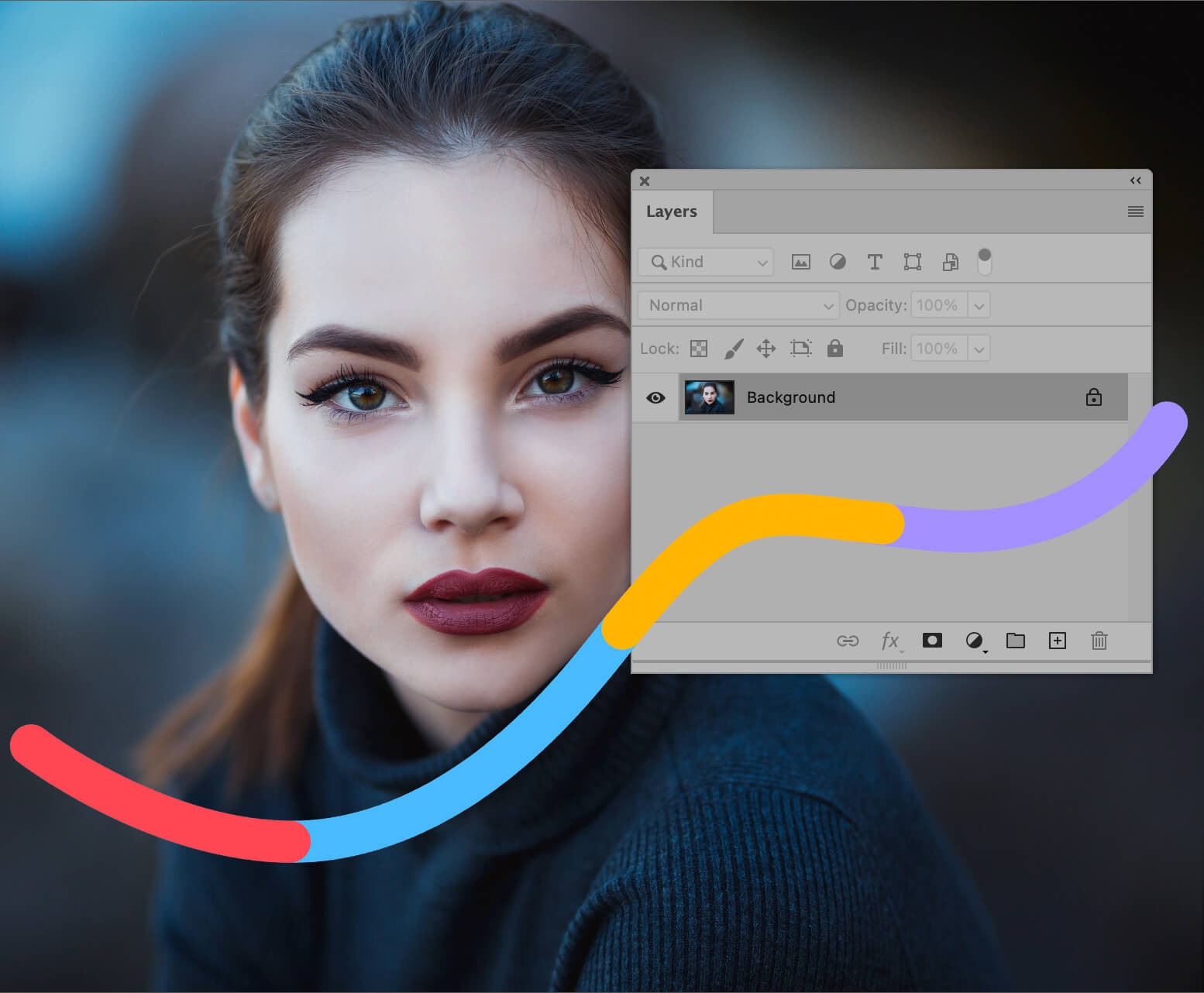Create new fill or adjustment layer
This screenshot has height=993, width=1204.
[x=974, y=641]
